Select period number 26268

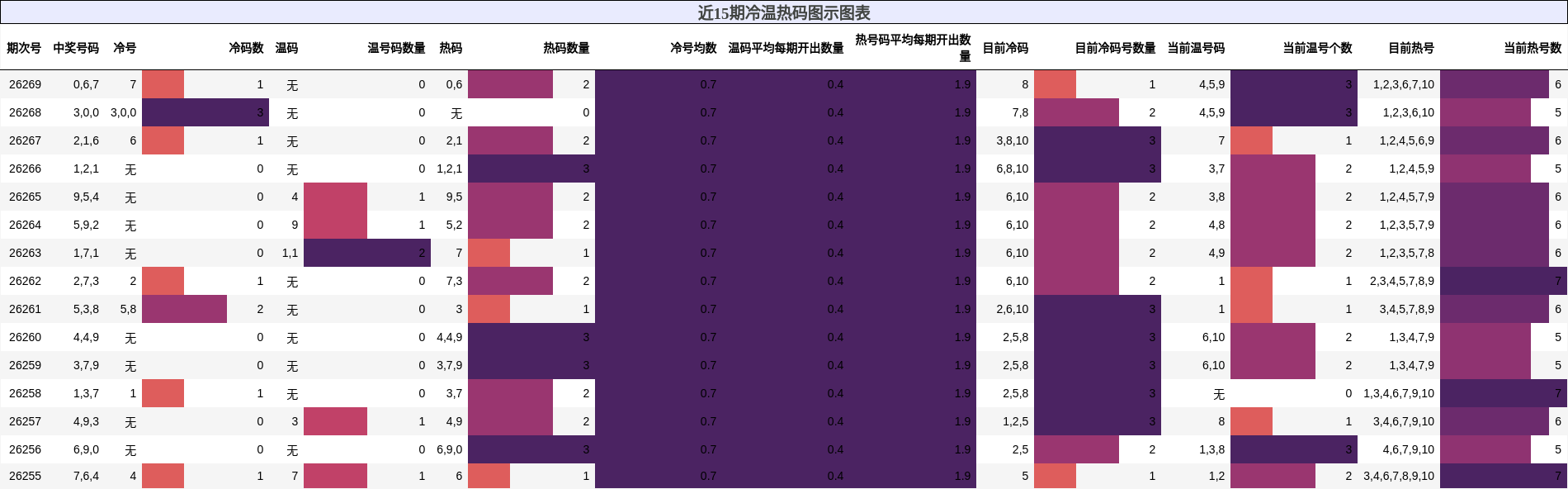[x=25, y=112]
